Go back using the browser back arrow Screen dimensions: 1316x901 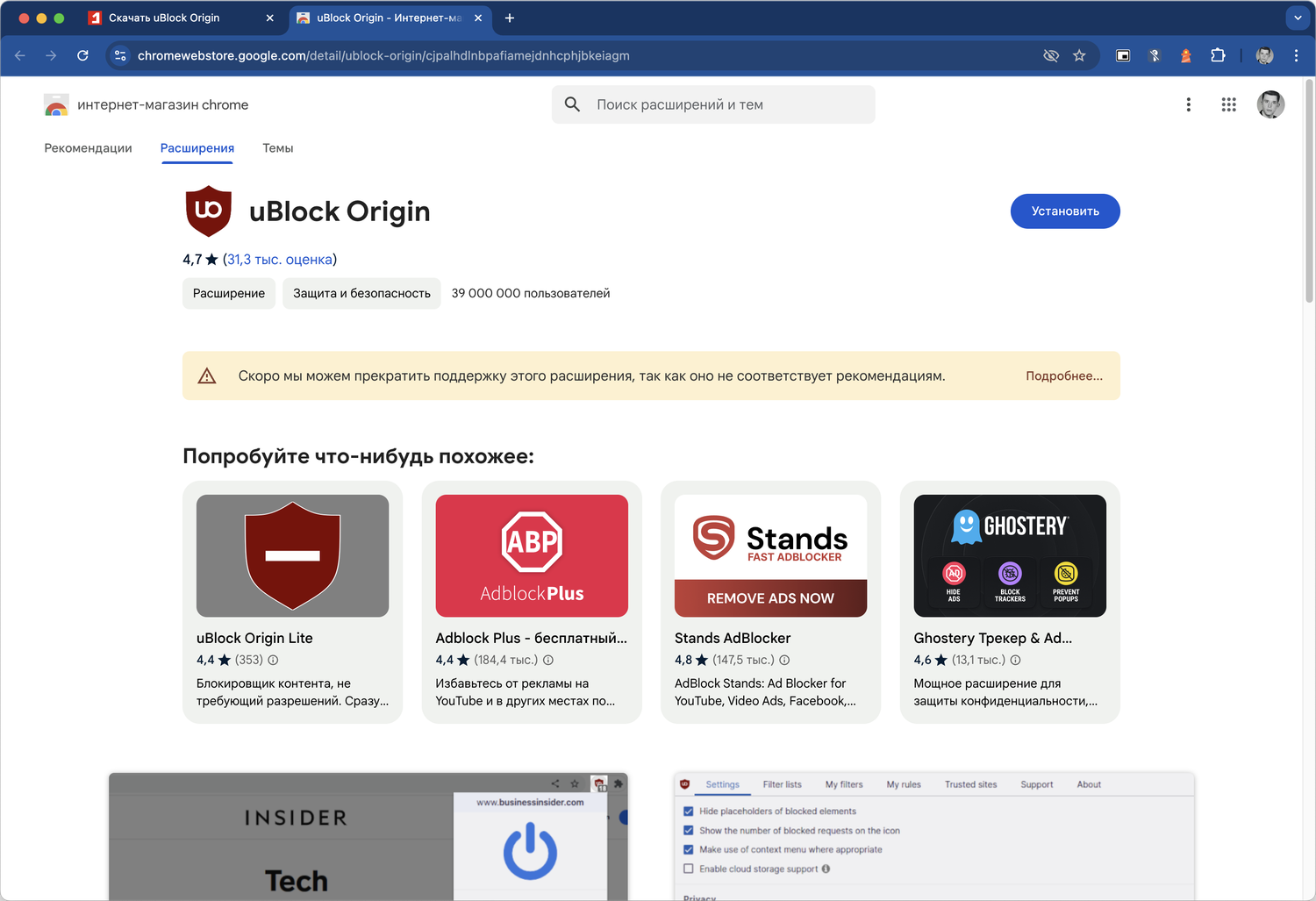(x=20, y=55)
